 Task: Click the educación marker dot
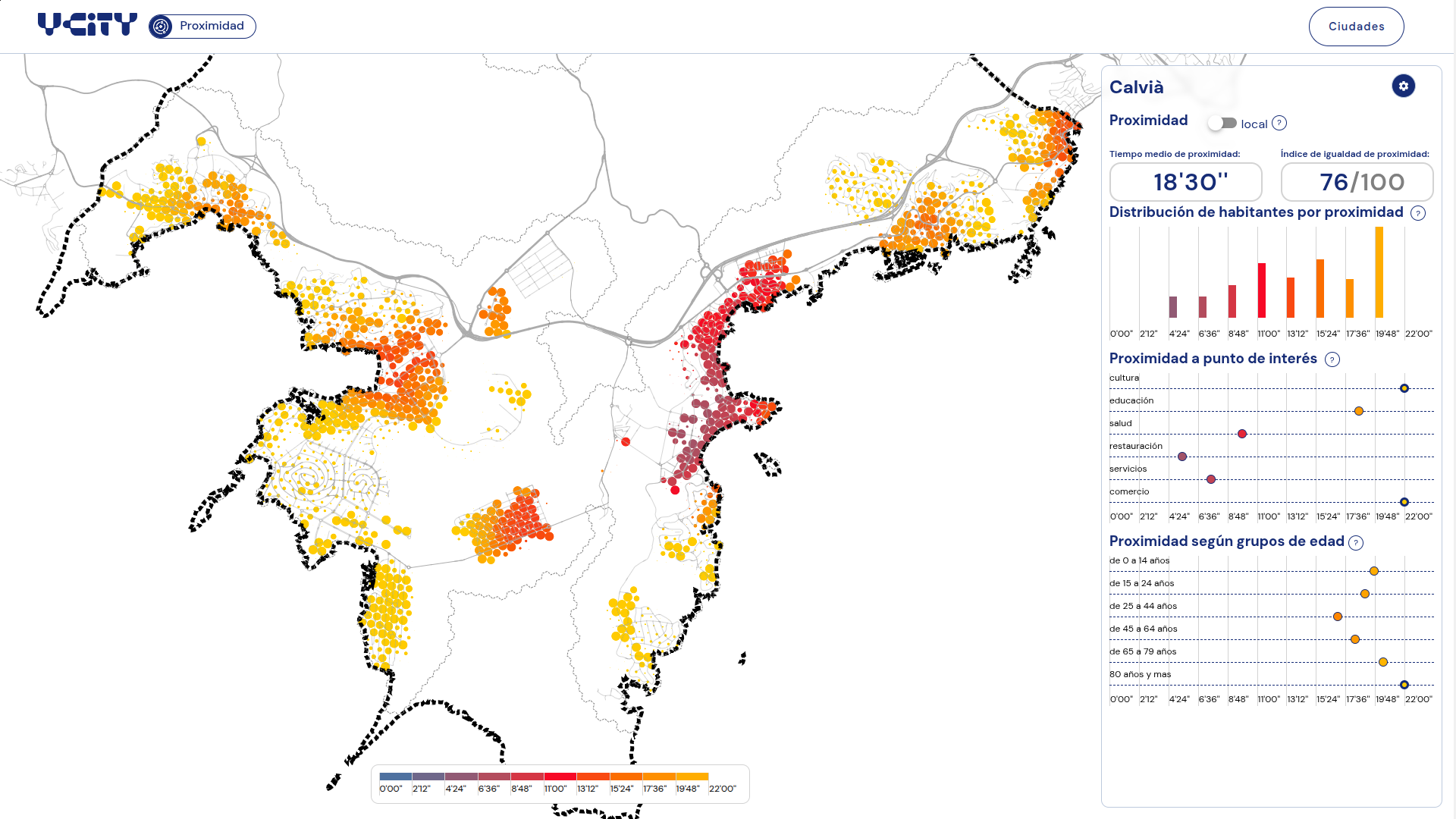pos(1359,411)
